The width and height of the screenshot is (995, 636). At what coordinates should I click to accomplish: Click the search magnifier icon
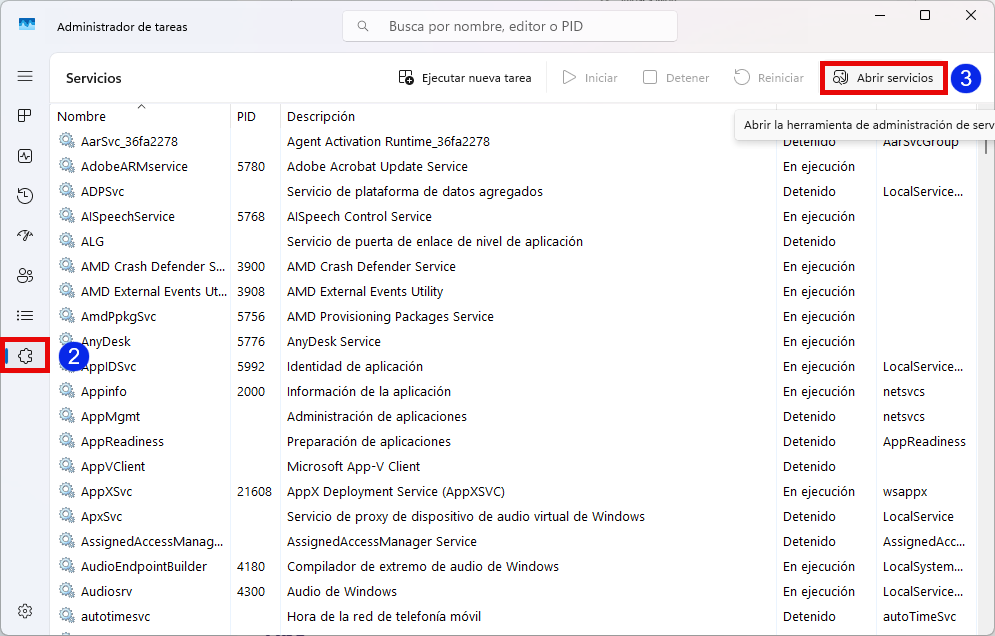pos(363,26)
